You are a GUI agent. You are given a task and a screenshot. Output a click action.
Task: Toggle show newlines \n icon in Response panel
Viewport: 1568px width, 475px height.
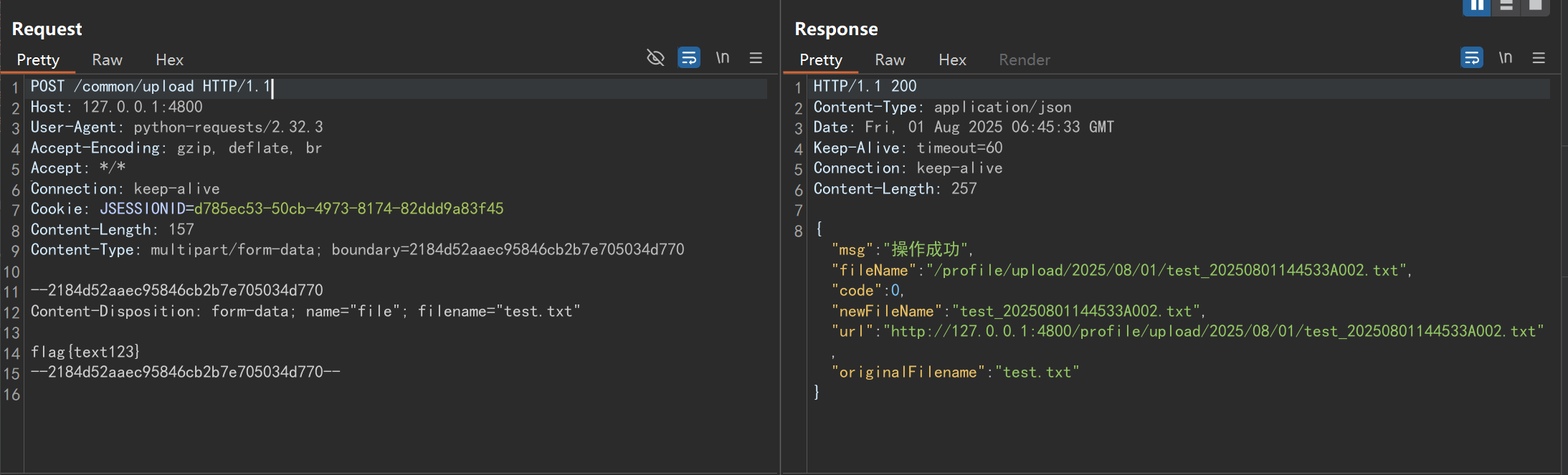tap(1506, 57)
